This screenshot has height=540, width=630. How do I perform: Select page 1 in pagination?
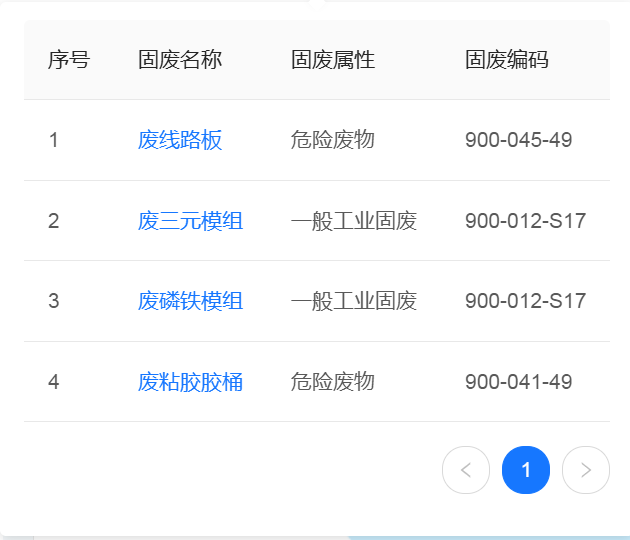(x=526, y=470)
